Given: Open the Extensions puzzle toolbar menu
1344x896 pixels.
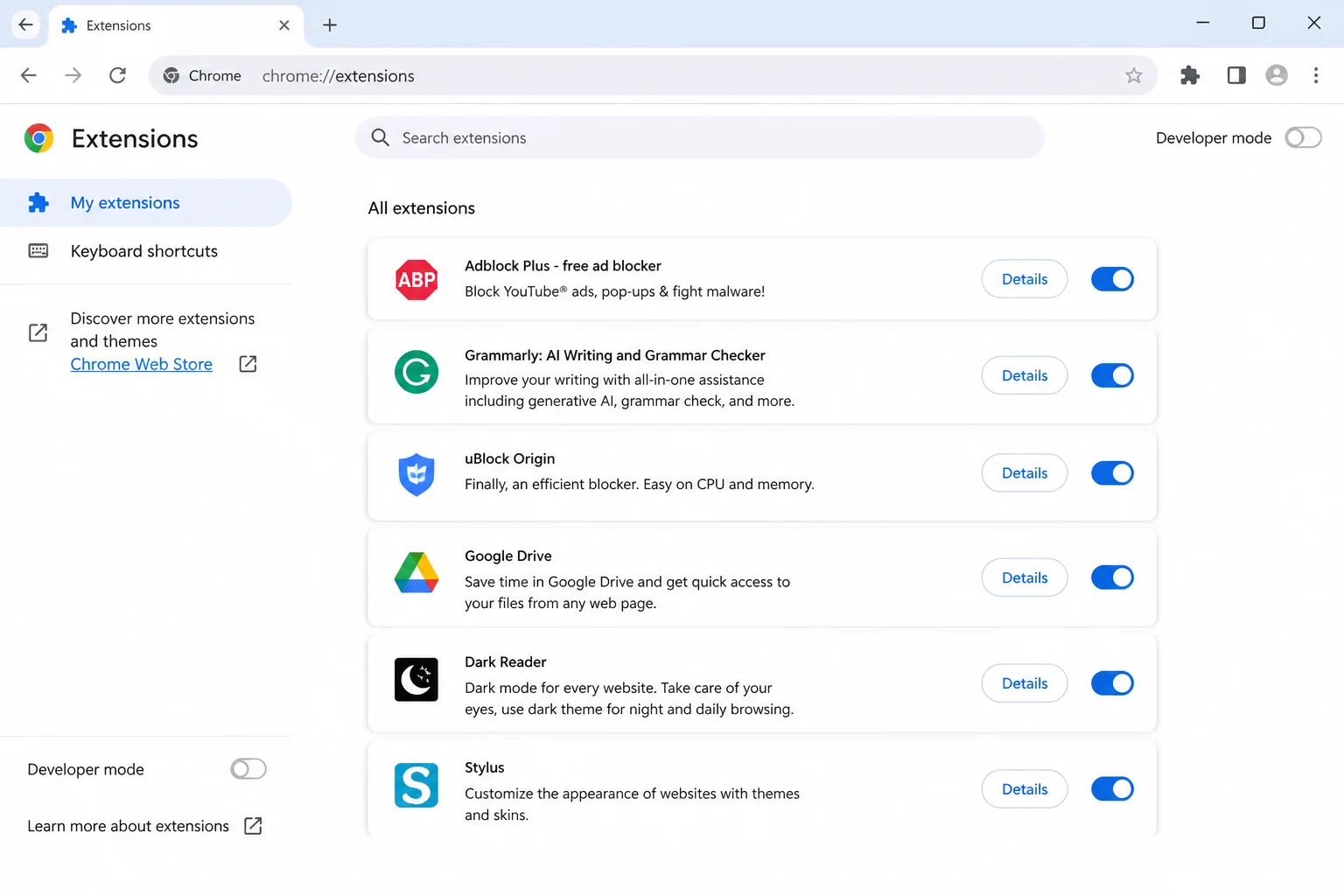Looking at the screenshot, I should (1190, 75).
